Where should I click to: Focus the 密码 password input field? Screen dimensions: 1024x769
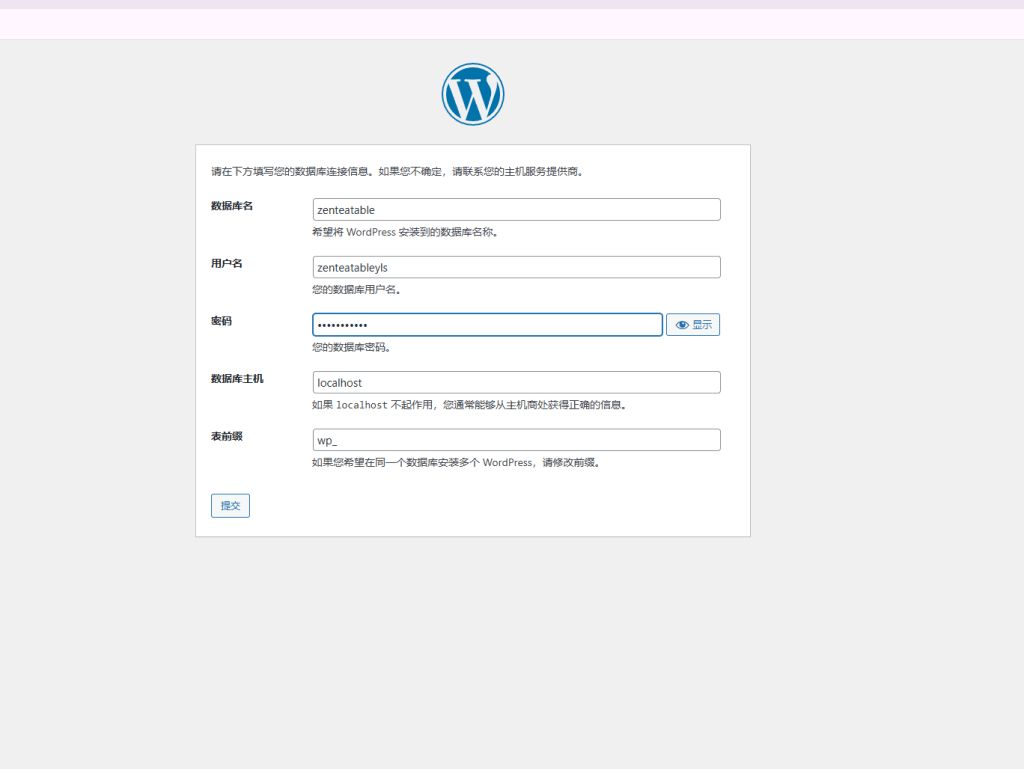[487, 324]
